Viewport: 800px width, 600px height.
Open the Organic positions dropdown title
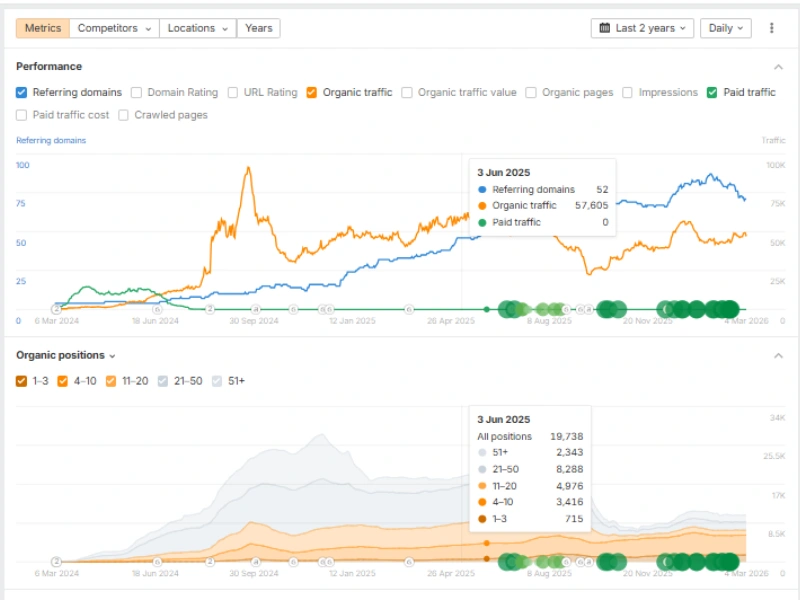pos(65,355)
